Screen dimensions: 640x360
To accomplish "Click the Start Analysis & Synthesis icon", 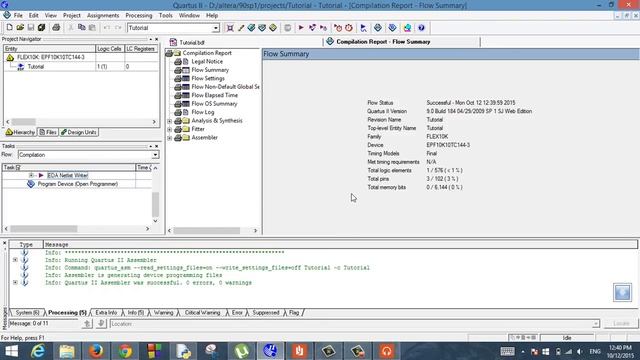I will (312, 28).
